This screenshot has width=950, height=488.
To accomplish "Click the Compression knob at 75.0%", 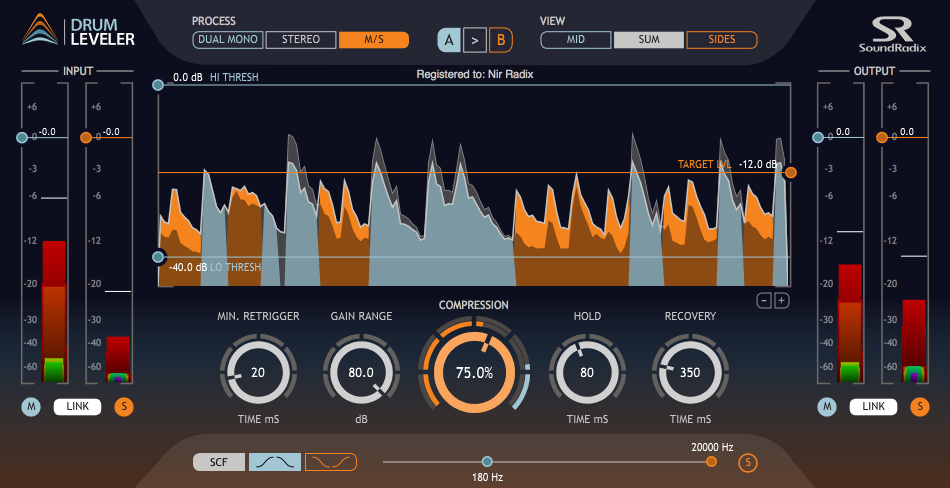I will 474,371.
